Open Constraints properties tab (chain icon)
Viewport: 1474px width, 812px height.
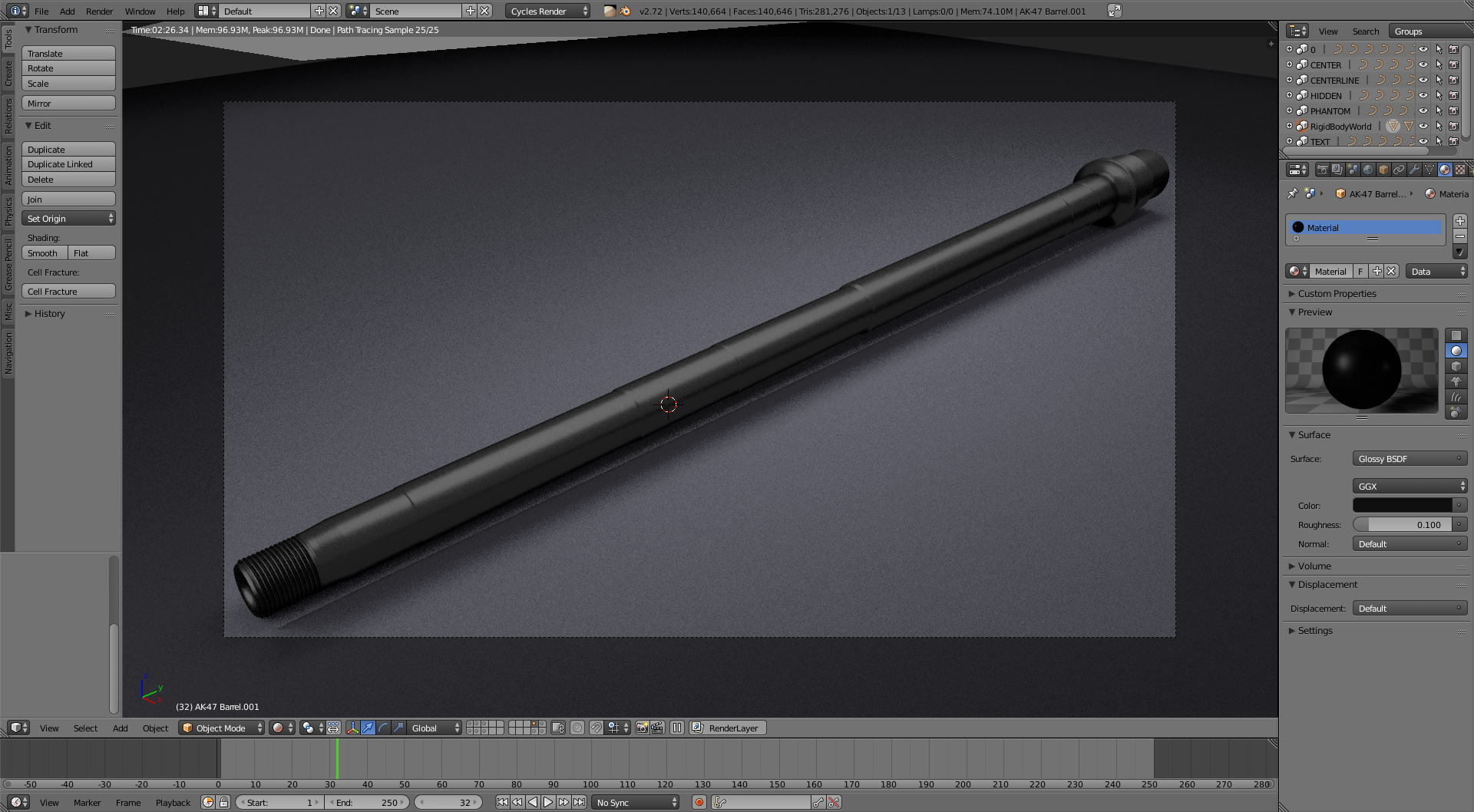point(1399,170)
